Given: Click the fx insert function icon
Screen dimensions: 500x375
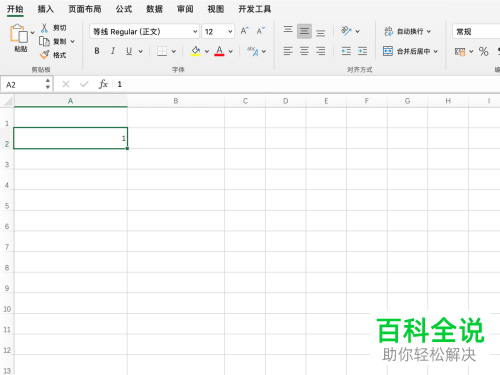Looking at the screenshot, I should 103,84.
